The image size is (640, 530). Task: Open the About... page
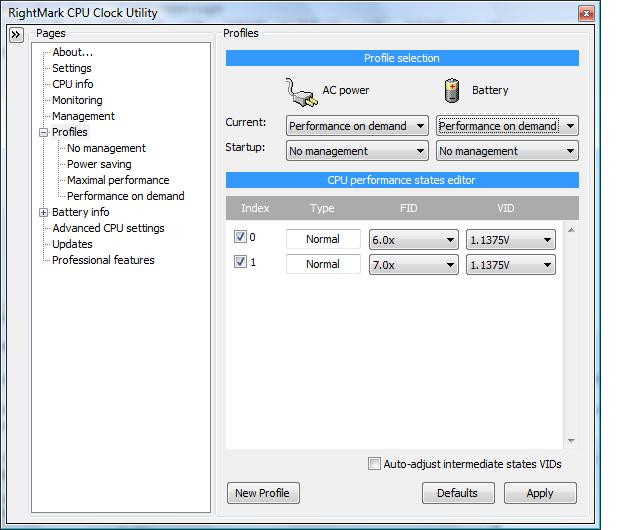click(73, 52)
